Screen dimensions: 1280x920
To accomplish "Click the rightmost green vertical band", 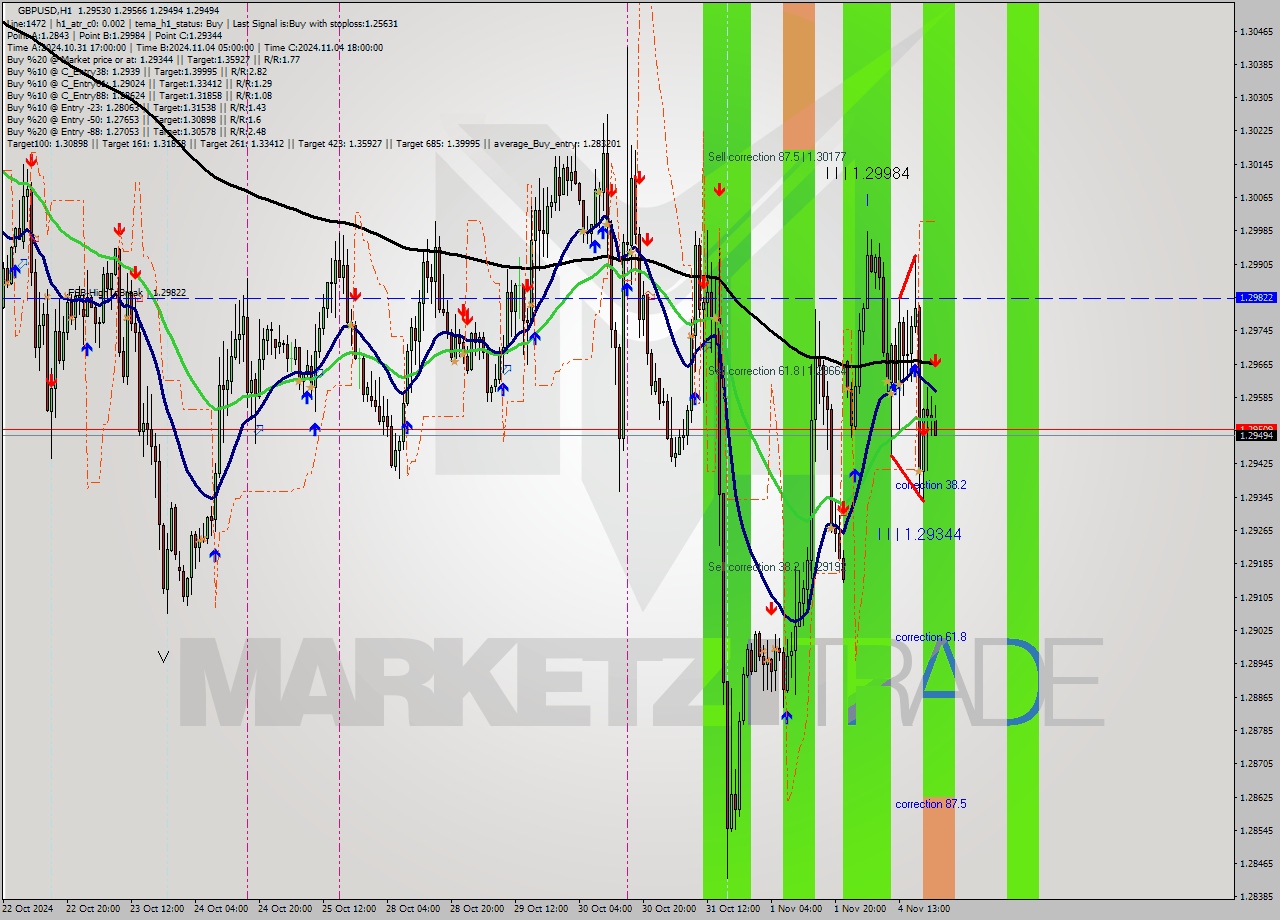I will [1022, 450].
